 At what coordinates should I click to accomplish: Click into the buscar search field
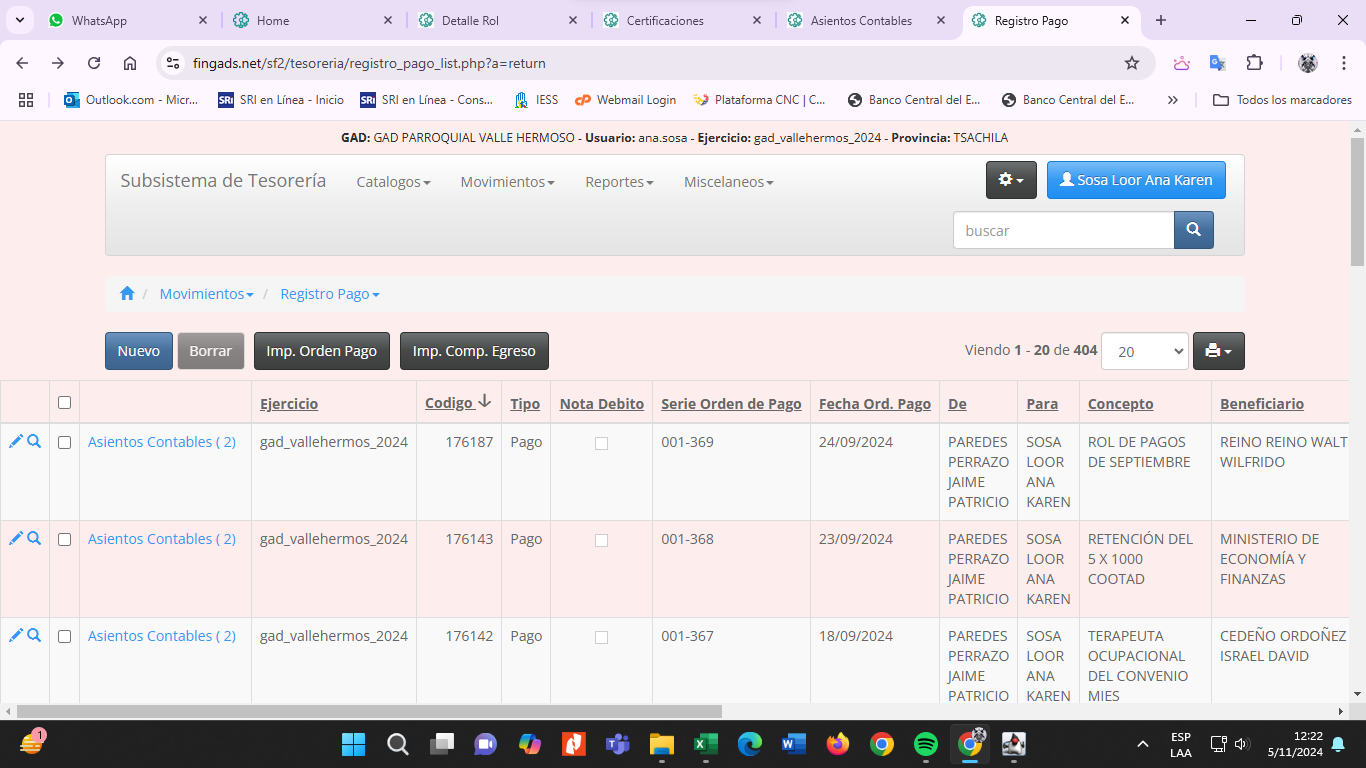1062,230
